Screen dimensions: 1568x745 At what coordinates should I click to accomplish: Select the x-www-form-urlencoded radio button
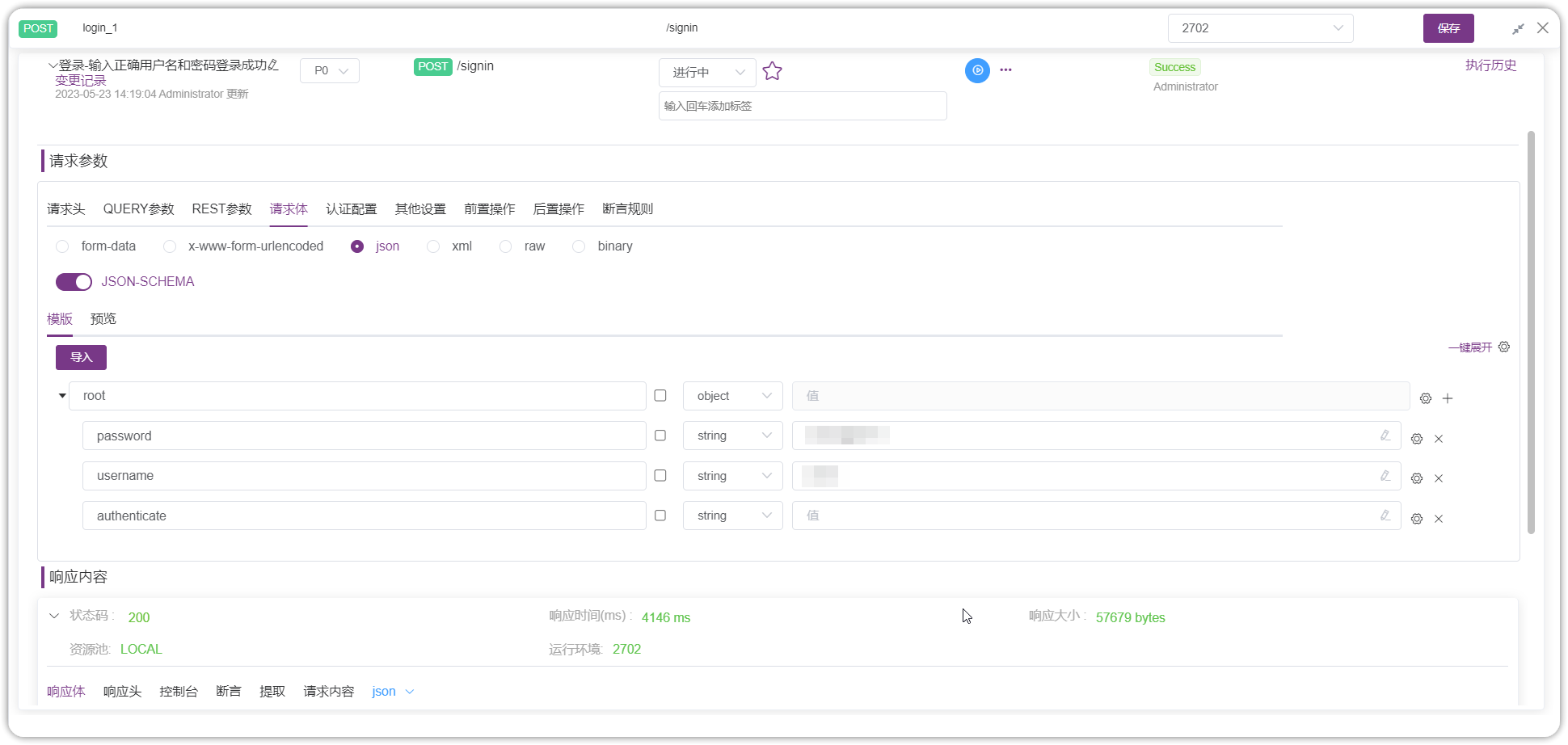(170, 246)
